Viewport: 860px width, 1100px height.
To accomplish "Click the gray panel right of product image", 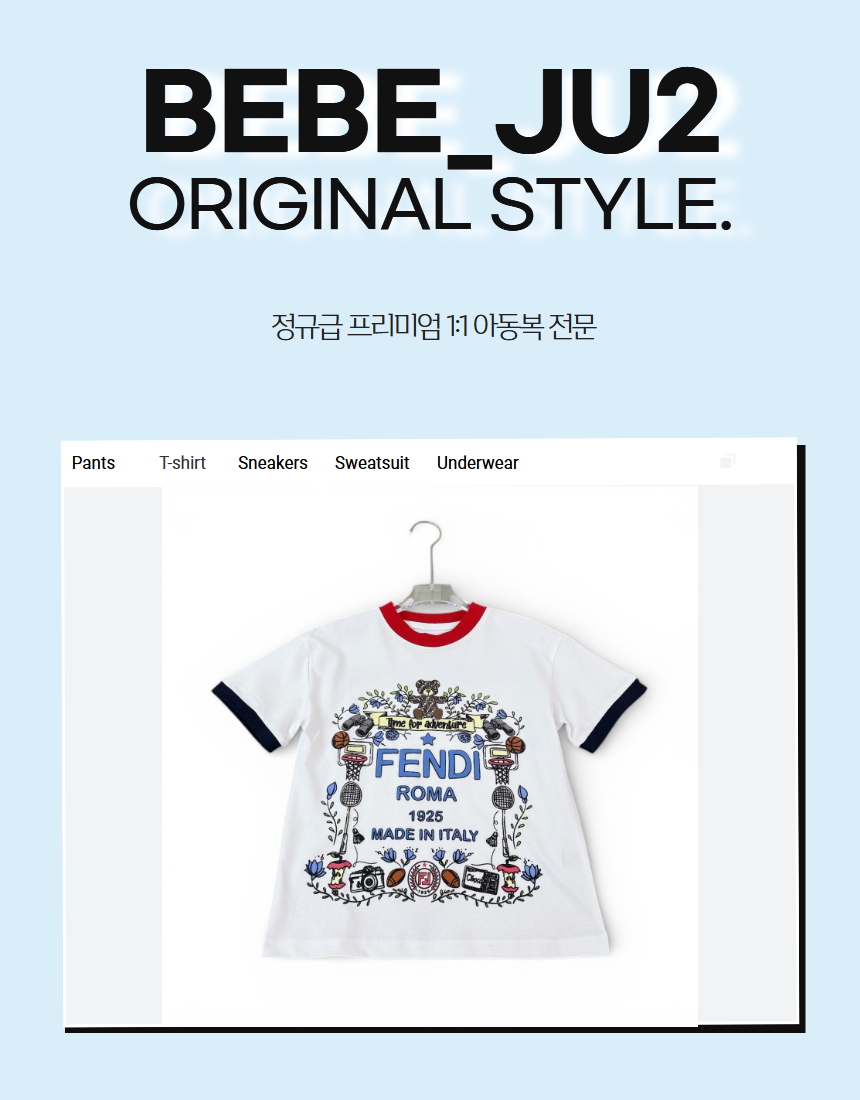I will 746,756.
